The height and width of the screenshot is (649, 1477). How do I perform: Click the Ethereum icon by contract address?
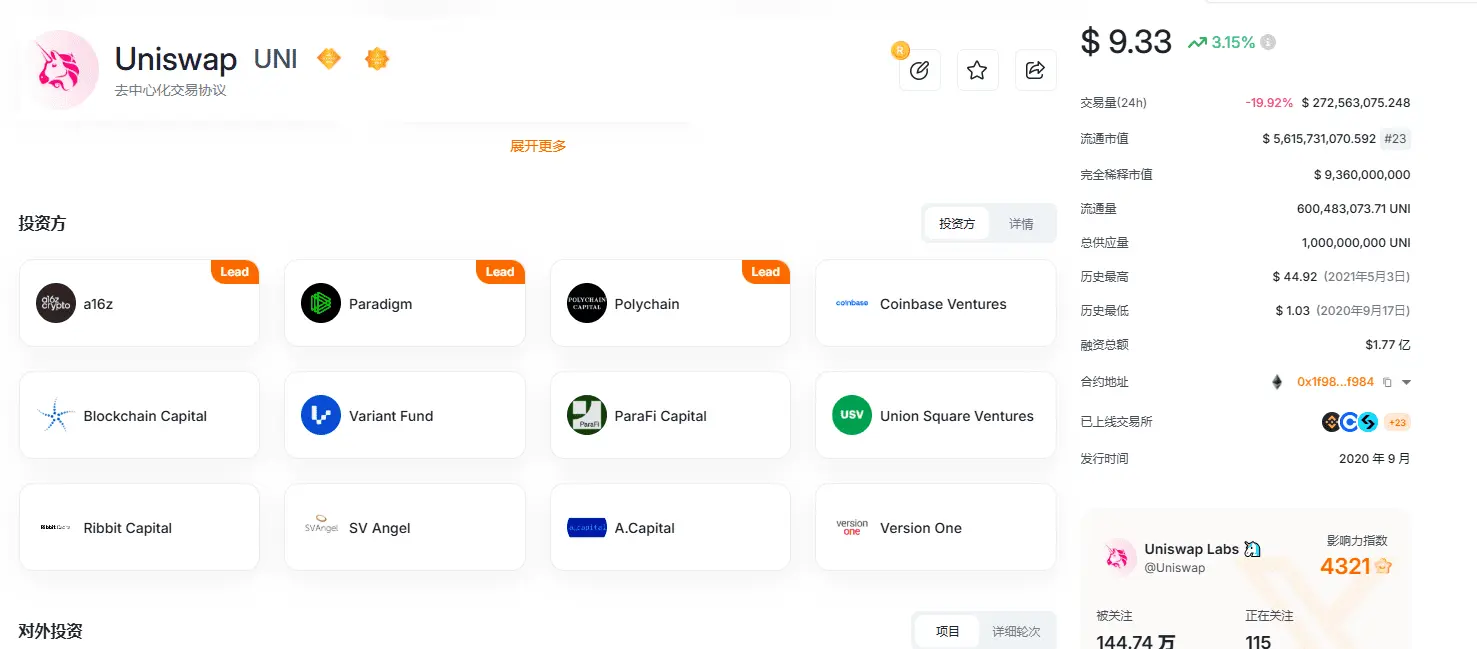tap(1277, 382)
